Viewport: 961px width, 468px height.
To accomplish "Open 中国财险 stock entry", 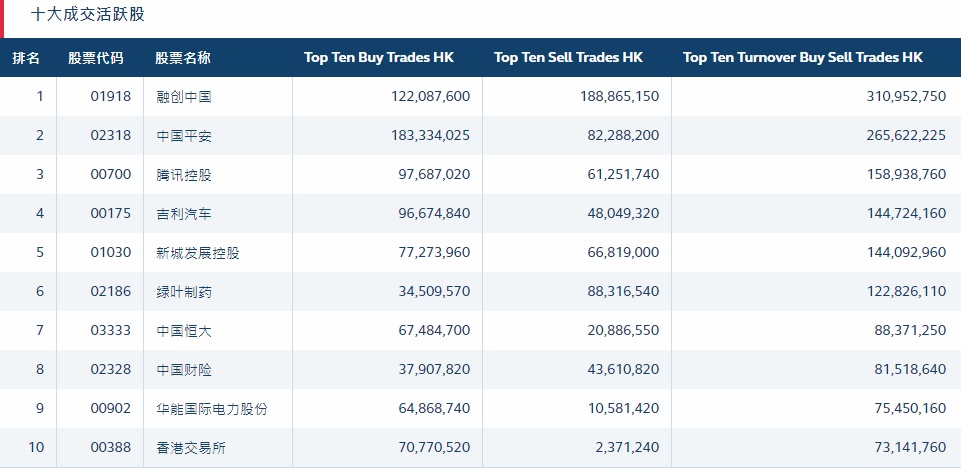I will [184, 370].
